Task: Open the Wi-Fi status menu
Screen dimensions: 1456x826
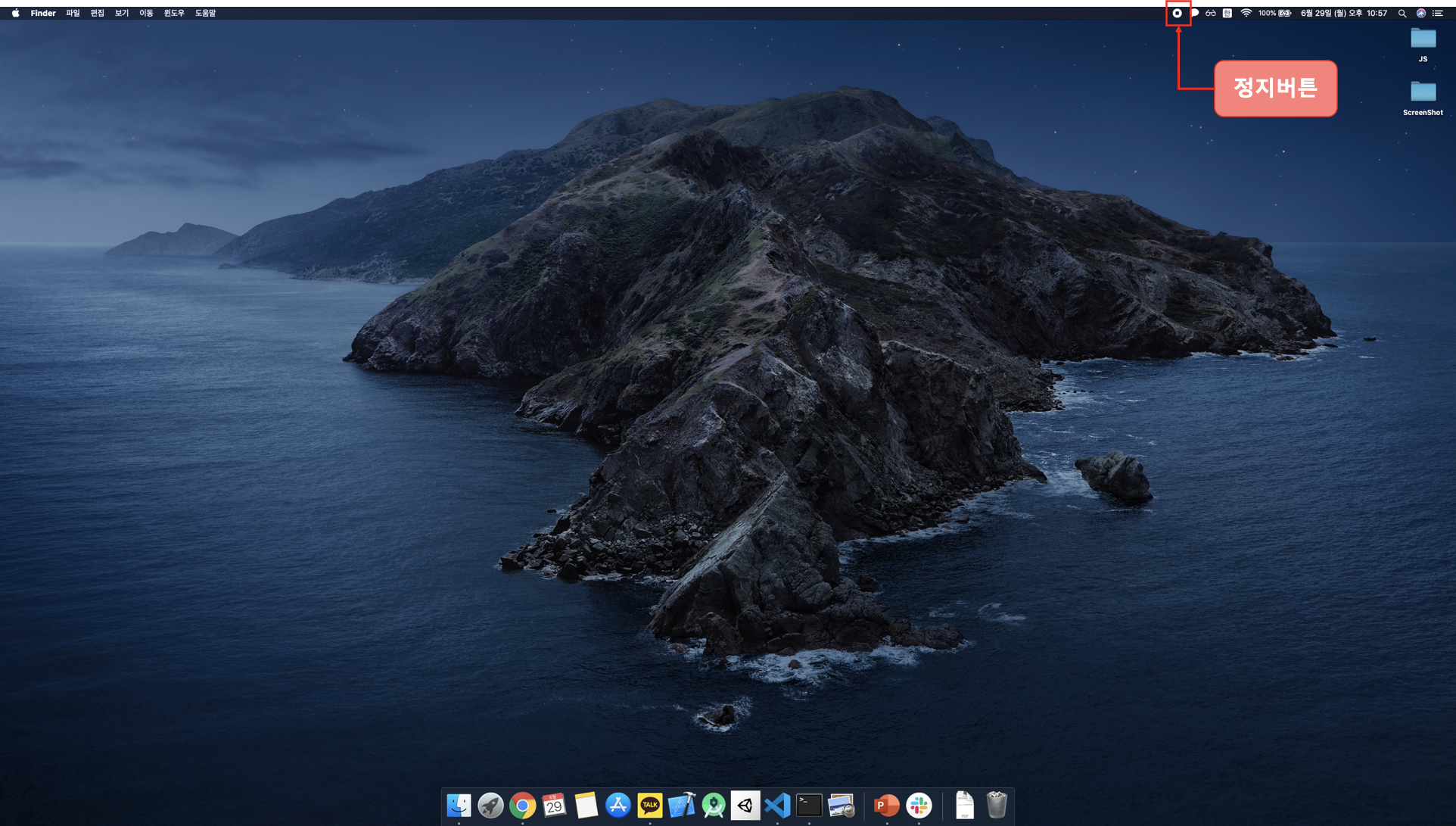Action: tap(1246, 13)
